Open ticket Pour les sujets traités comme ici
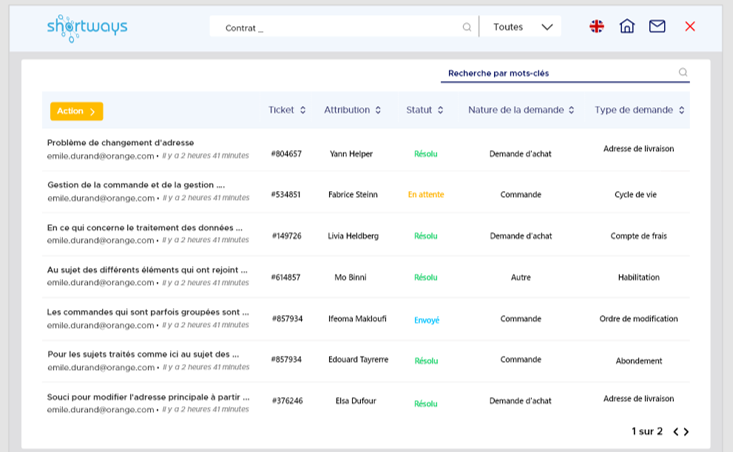Screen dimensions: 733x452 click(143, 354)
